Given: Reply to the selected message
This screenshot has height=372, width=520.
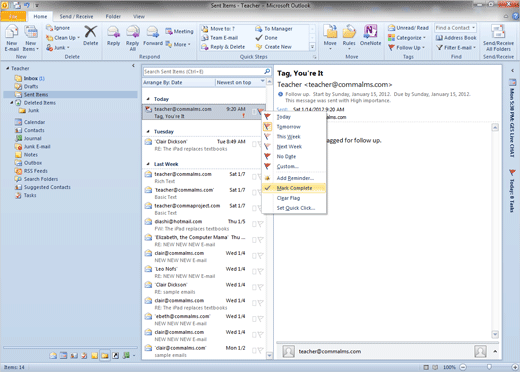Looking at the screenshot, I should [113, 36].
